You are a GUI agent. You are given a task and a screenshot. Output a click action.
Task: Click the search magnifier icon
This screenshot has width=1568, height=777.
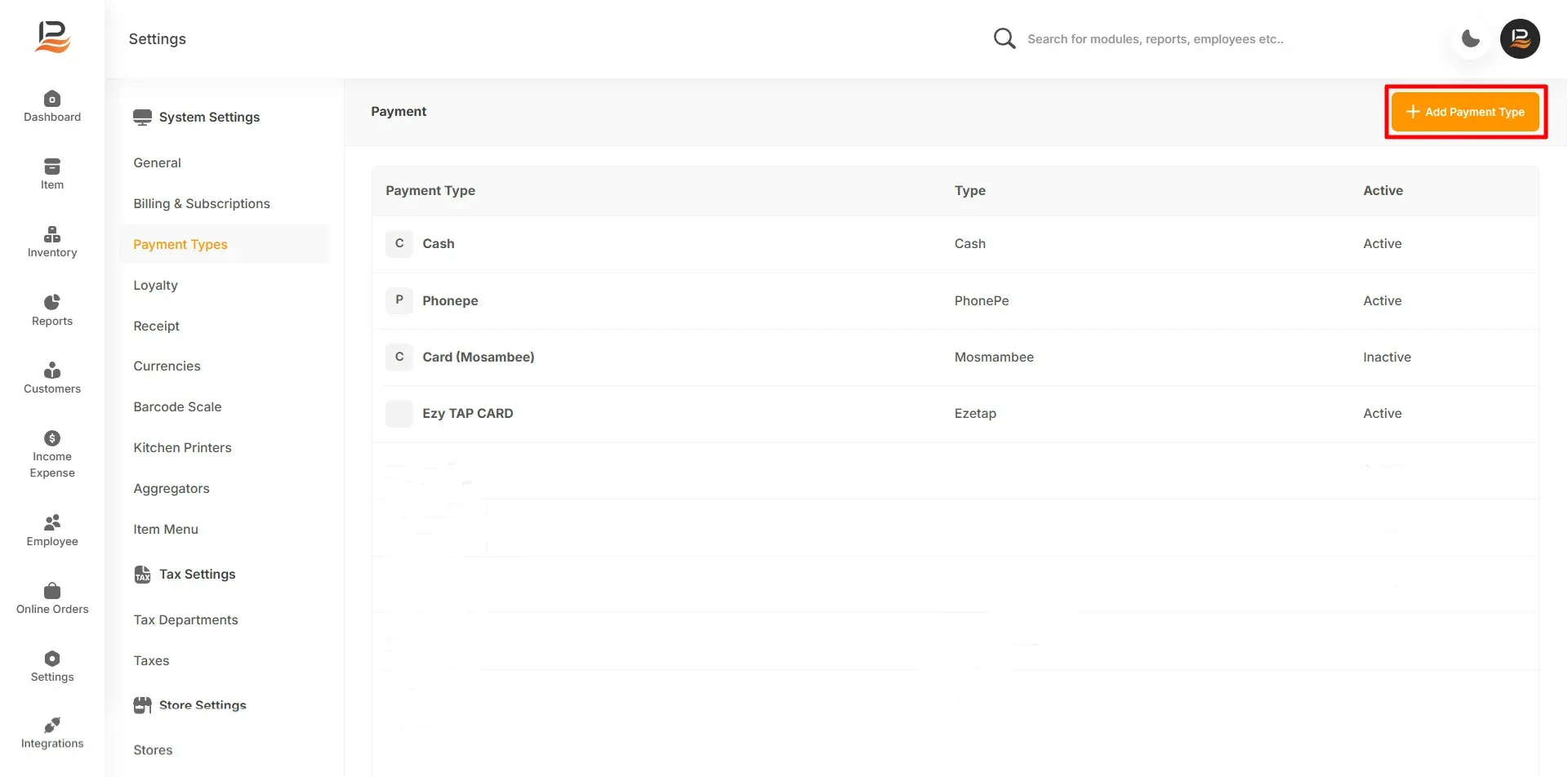click(x=1004, y=38)
